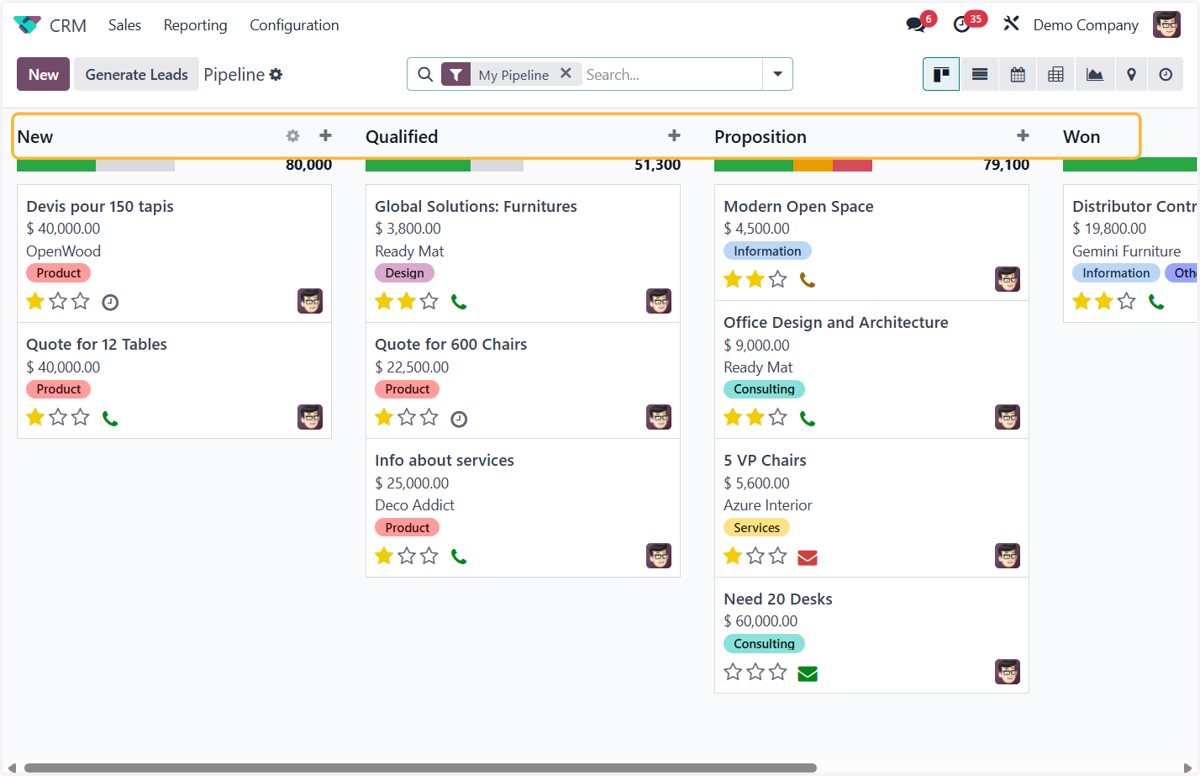The height and width of the screenshot is (776, 1200).
Task: Open the activities clock icon with 35 badge
Action: 962,25
